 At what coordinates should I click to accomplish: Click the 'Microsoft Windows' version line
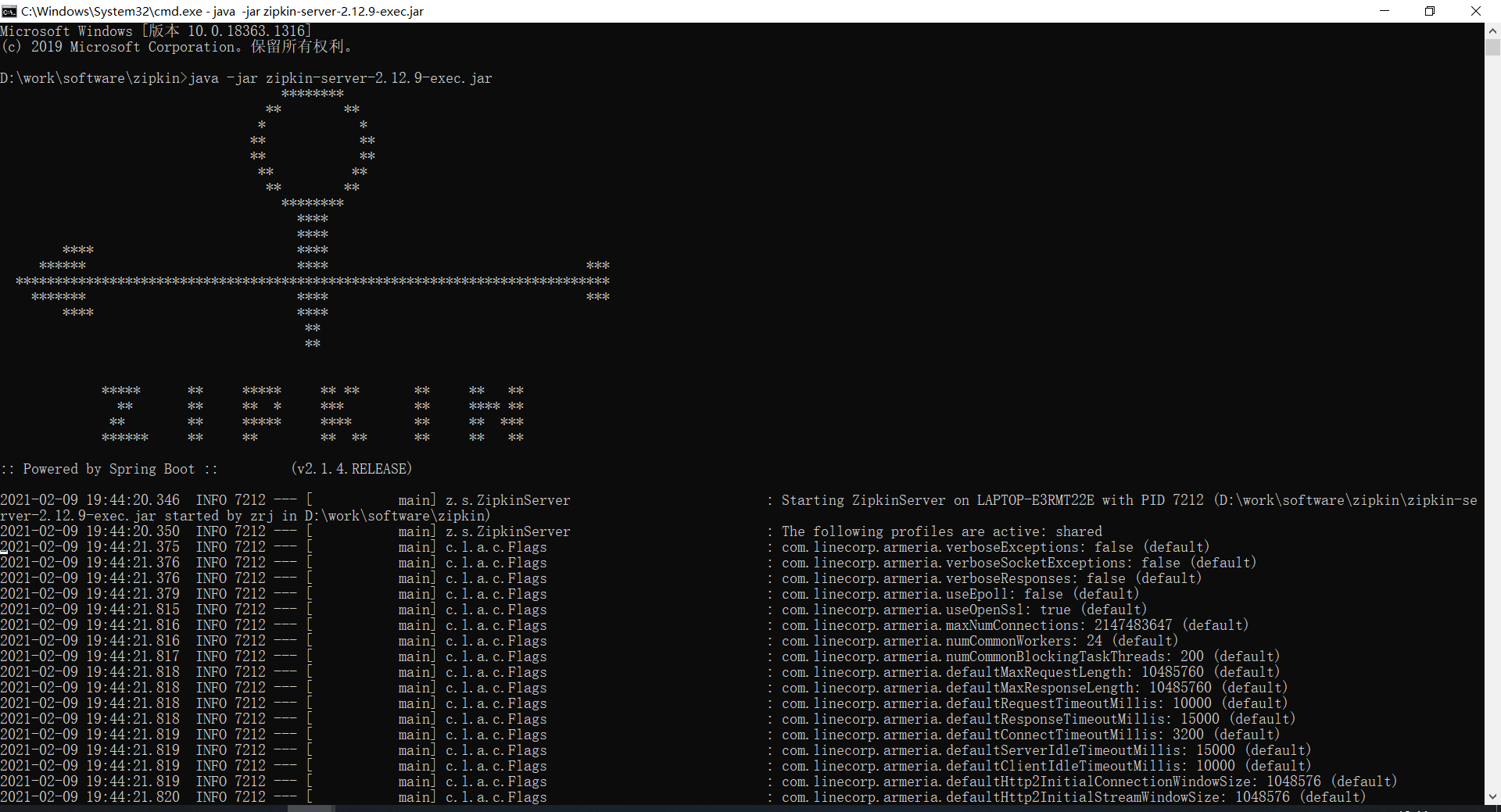coord(156,31)
